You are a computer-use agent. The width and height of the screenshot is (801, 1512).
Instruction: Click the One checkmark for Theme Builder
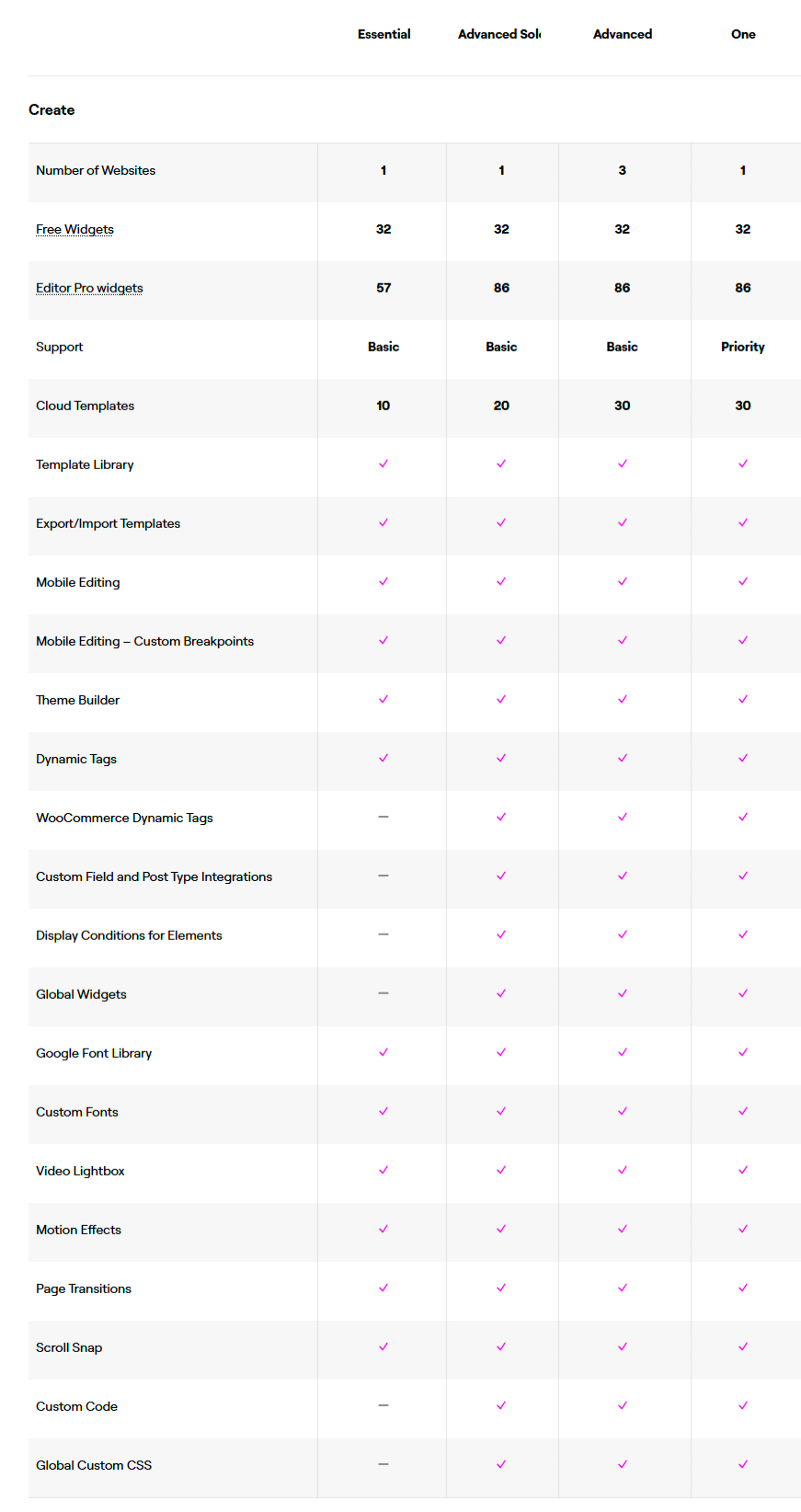tap(743, 700)
